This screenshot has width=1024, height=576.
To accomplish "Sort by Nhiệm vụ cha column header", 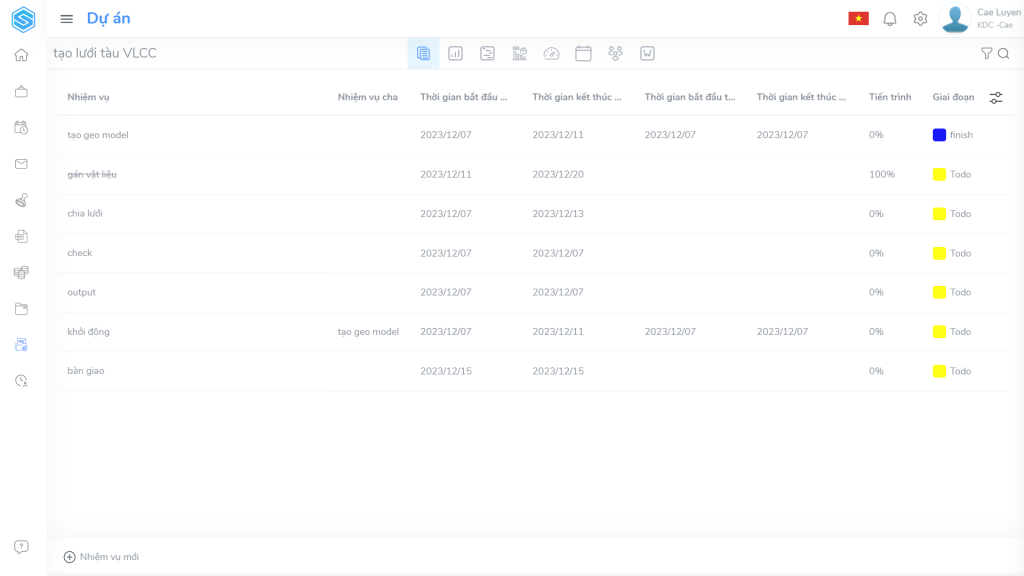I will pos(368,97).
